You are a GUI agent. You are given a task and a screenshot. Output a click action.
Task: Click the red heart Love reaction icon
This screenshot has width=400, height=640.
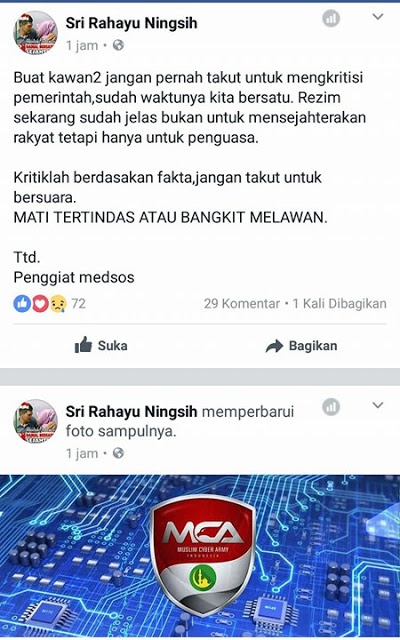pos(40,304)
